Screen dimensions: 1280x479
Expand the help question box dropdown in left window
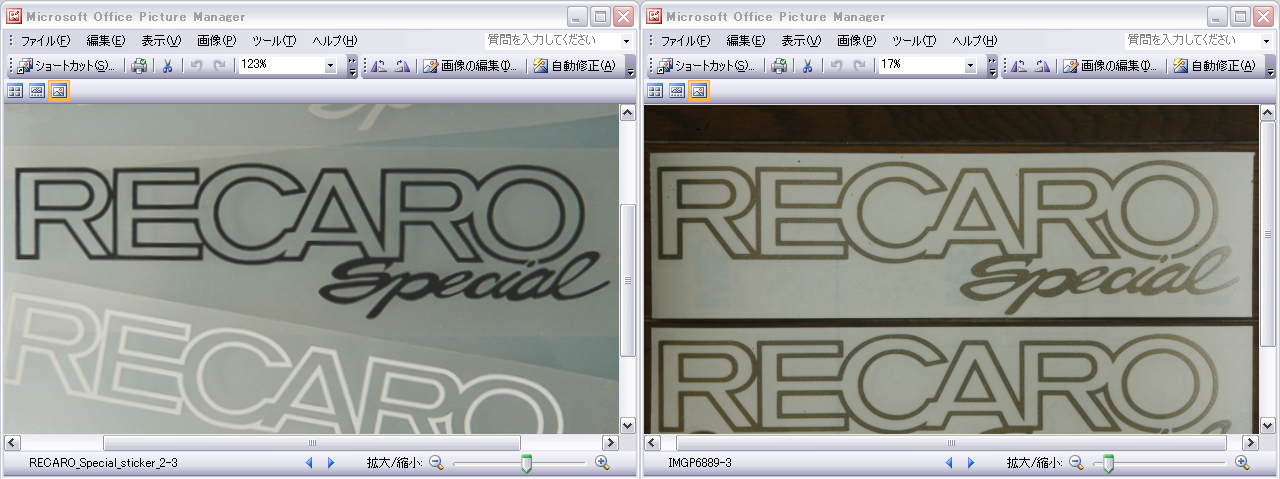[627, 41]
